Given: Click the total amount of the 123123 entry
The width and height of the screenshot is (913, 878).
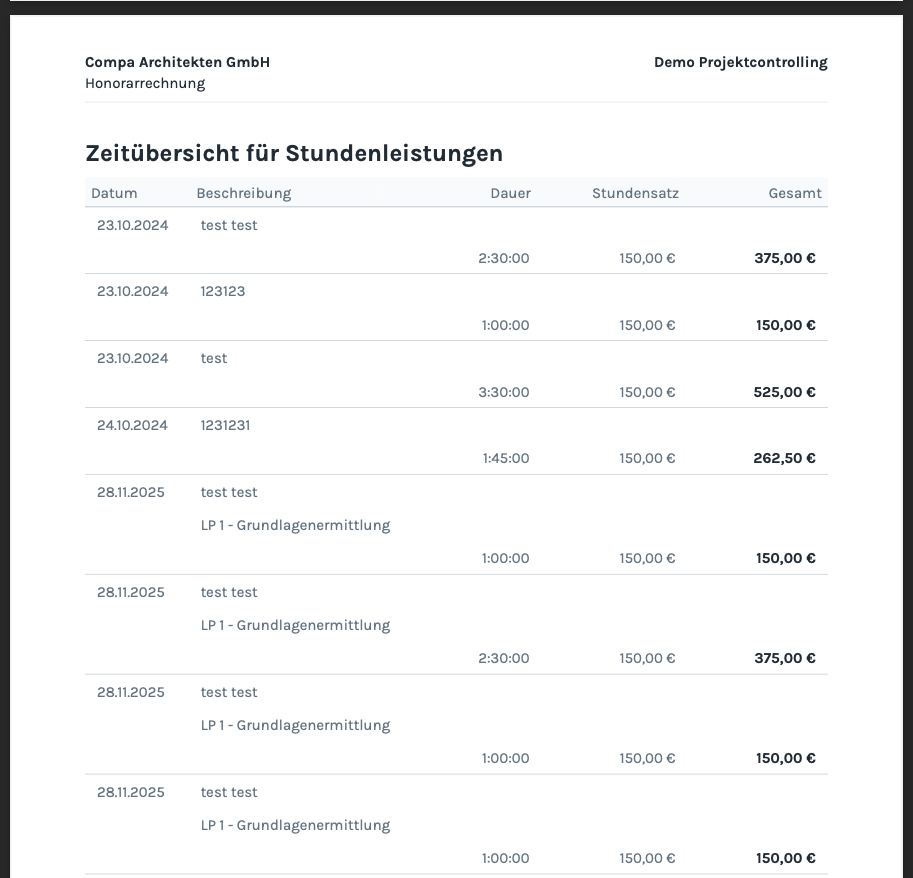Looking at the screenshot, I should click(x=785, y=325).
